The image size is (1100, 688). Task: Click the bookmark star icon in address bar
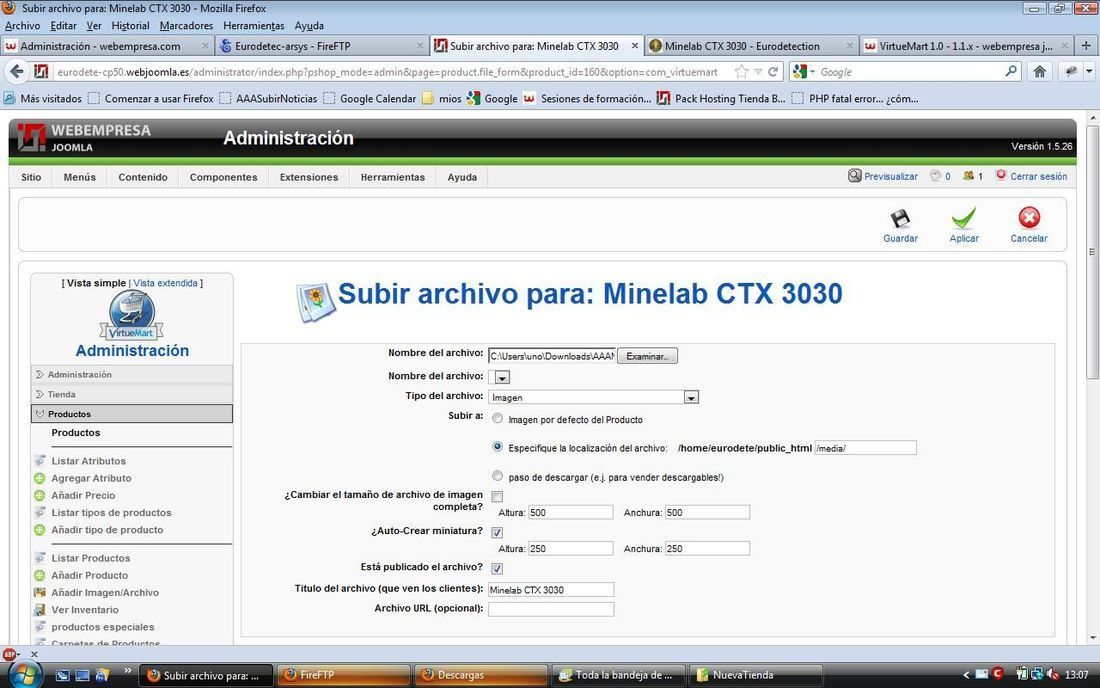coord(741,72)
